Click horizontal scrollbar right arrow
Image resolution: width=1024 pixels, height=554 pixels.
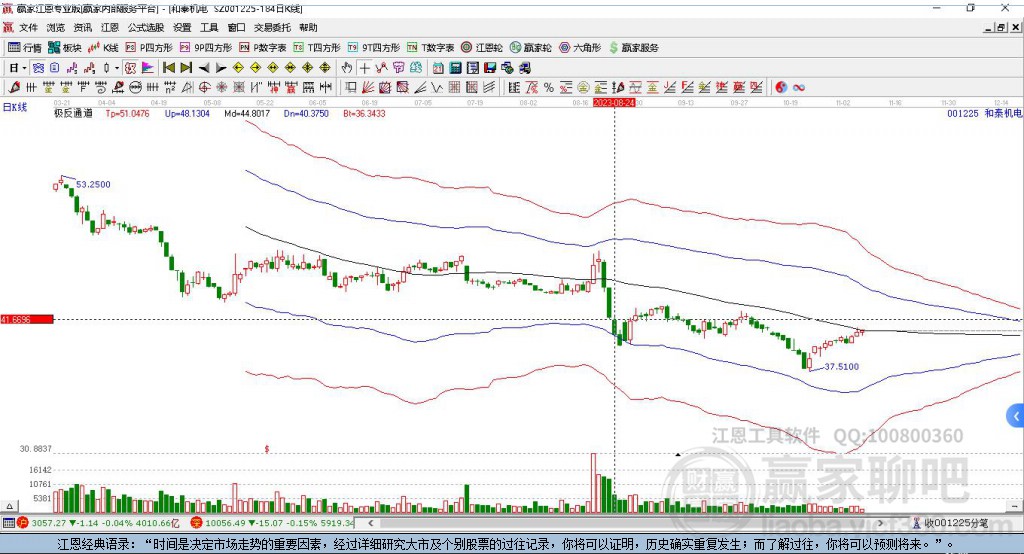coord(880,523)
